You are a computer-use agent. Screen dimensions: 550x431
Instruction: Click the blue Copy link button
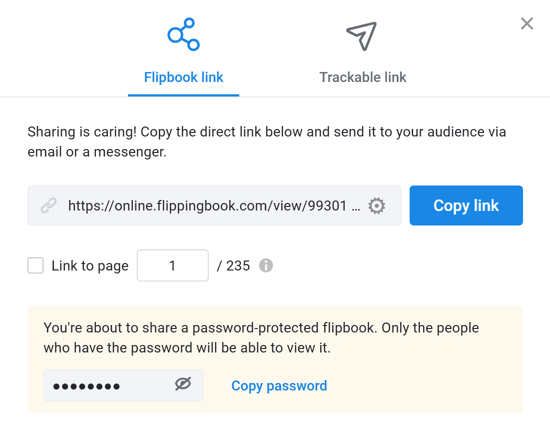[x=466, y=206]
